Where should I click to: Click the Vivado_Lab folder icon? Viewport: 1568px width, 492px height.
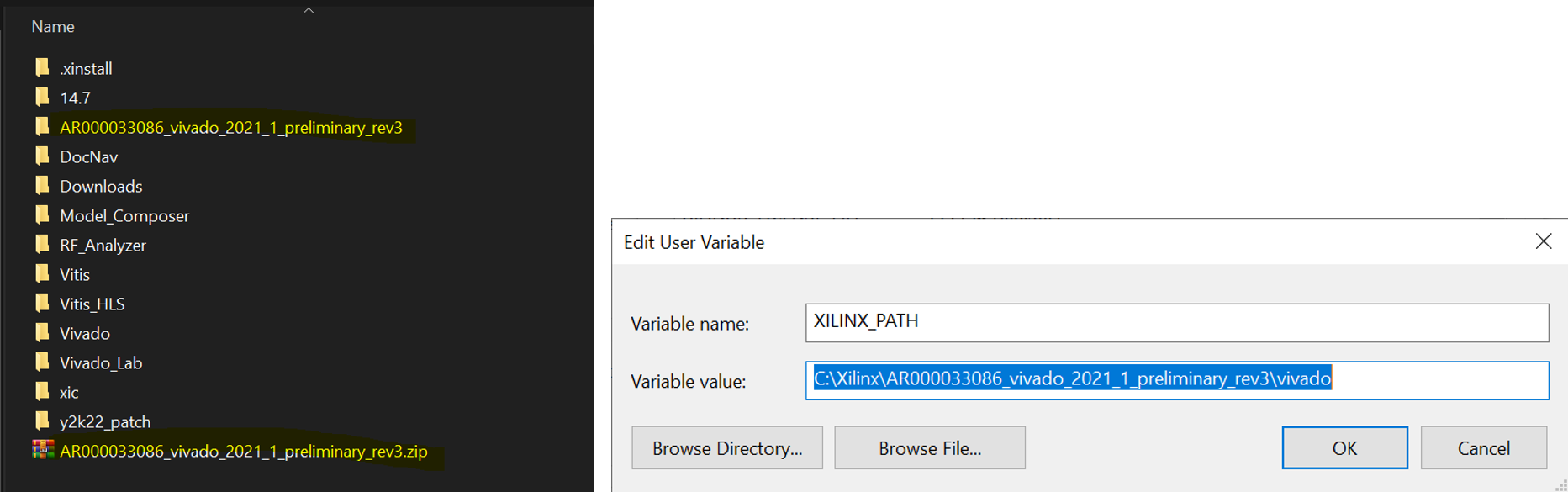[42, 362]
